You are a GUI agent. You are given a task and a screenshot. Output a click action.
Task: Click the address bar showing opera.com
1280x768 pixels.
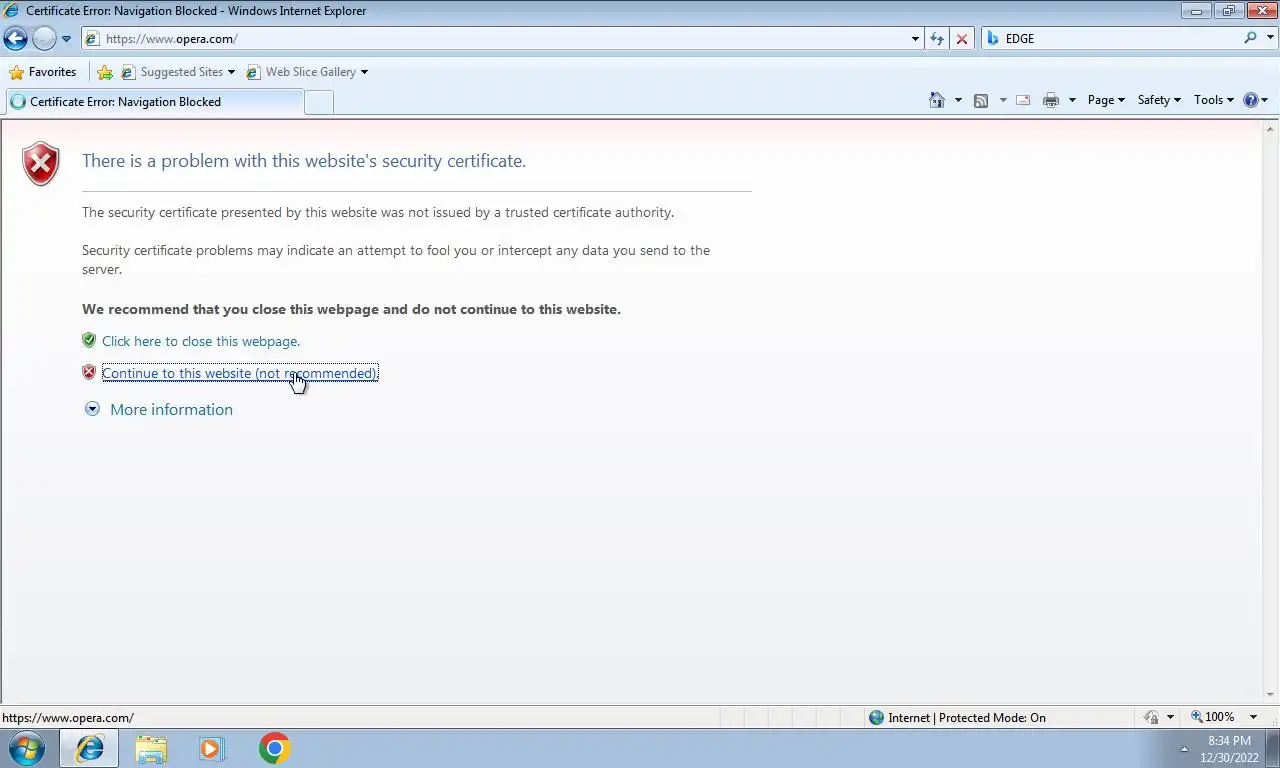click(x=495, y=39)
